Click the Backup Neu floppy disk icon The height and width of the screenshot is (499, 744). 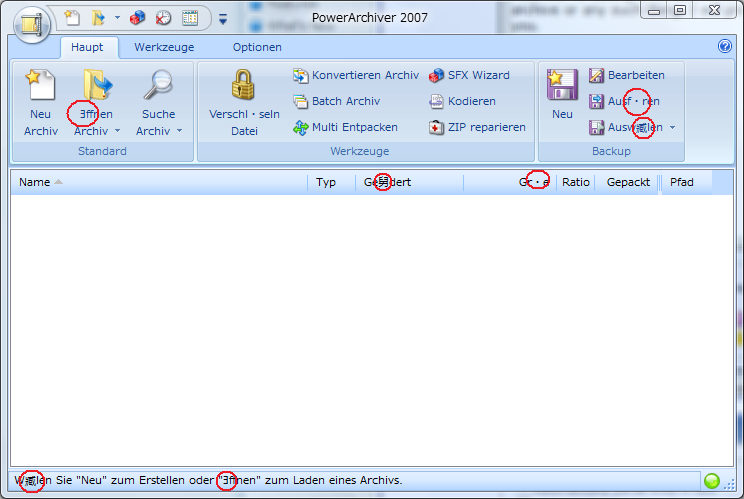coord(562,85)
